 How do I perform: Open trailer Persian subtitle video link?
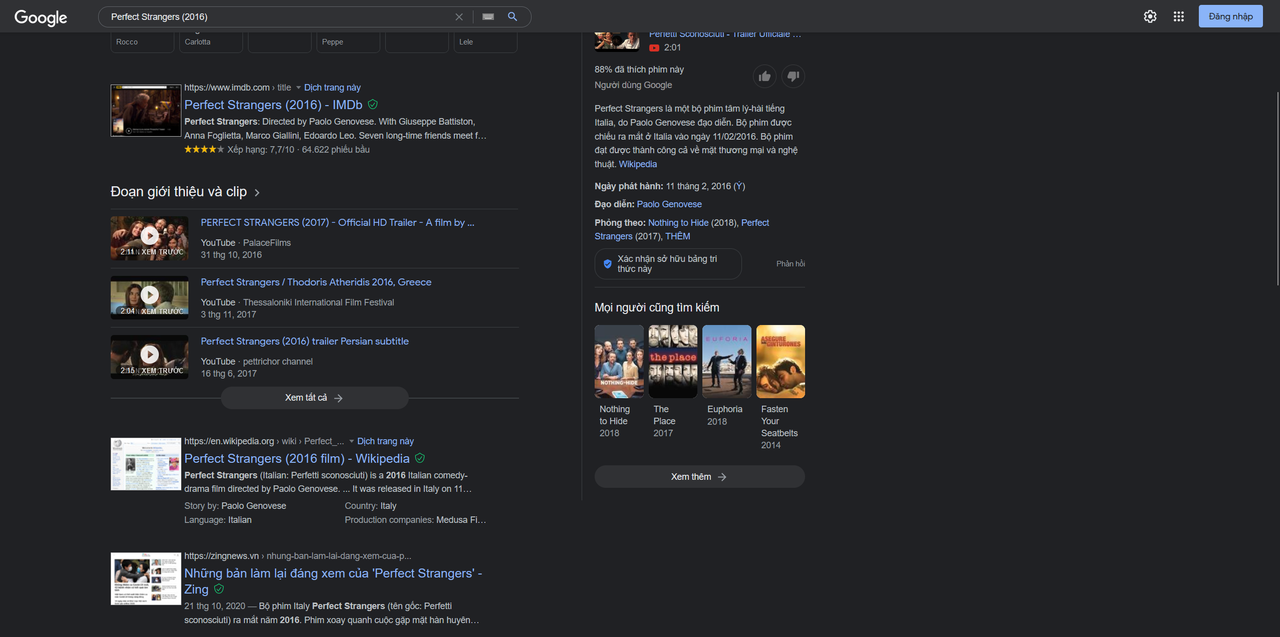coord(305,341)
